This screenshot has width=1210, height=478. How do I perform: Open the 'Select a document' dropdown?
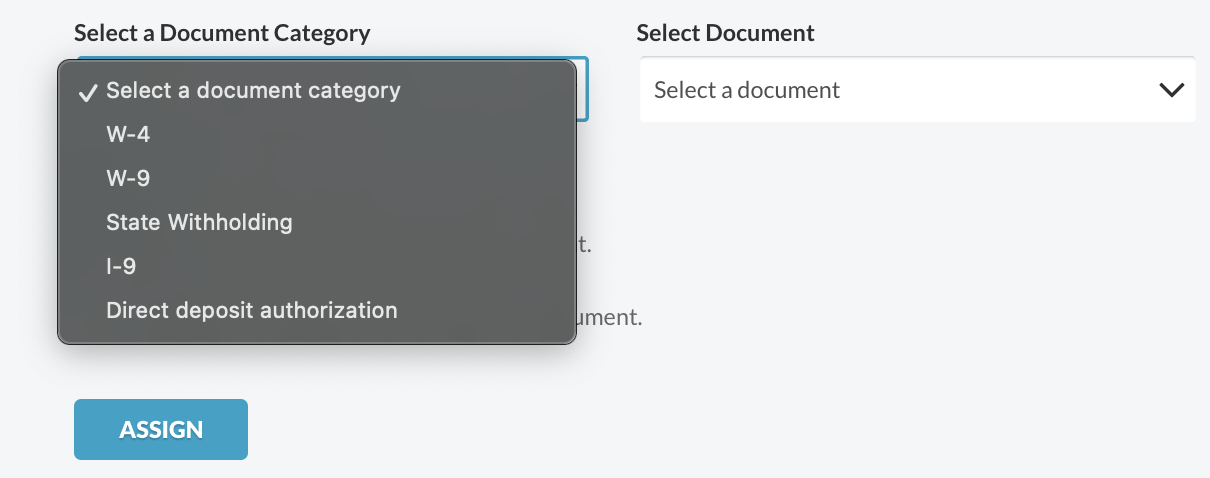917,90
